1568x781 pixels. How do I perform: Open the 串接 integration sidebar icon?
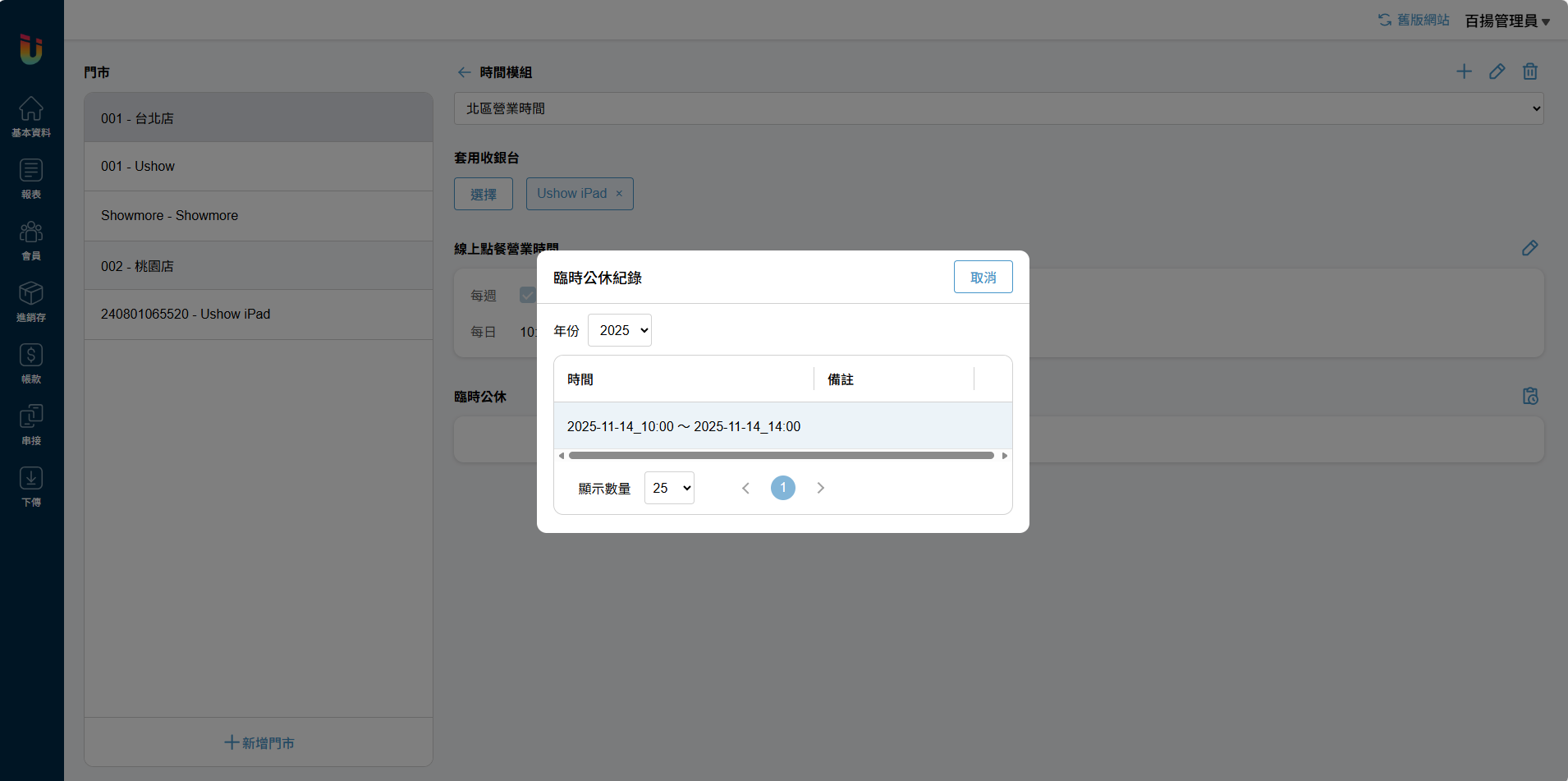(x=31, y=425)
